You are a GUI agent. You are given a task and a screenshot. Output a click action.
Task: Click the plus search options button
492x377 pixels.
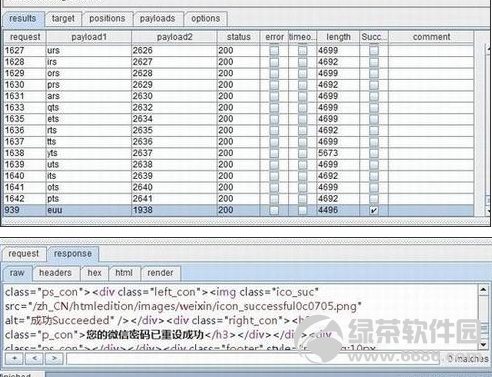[x=14, y=359]
